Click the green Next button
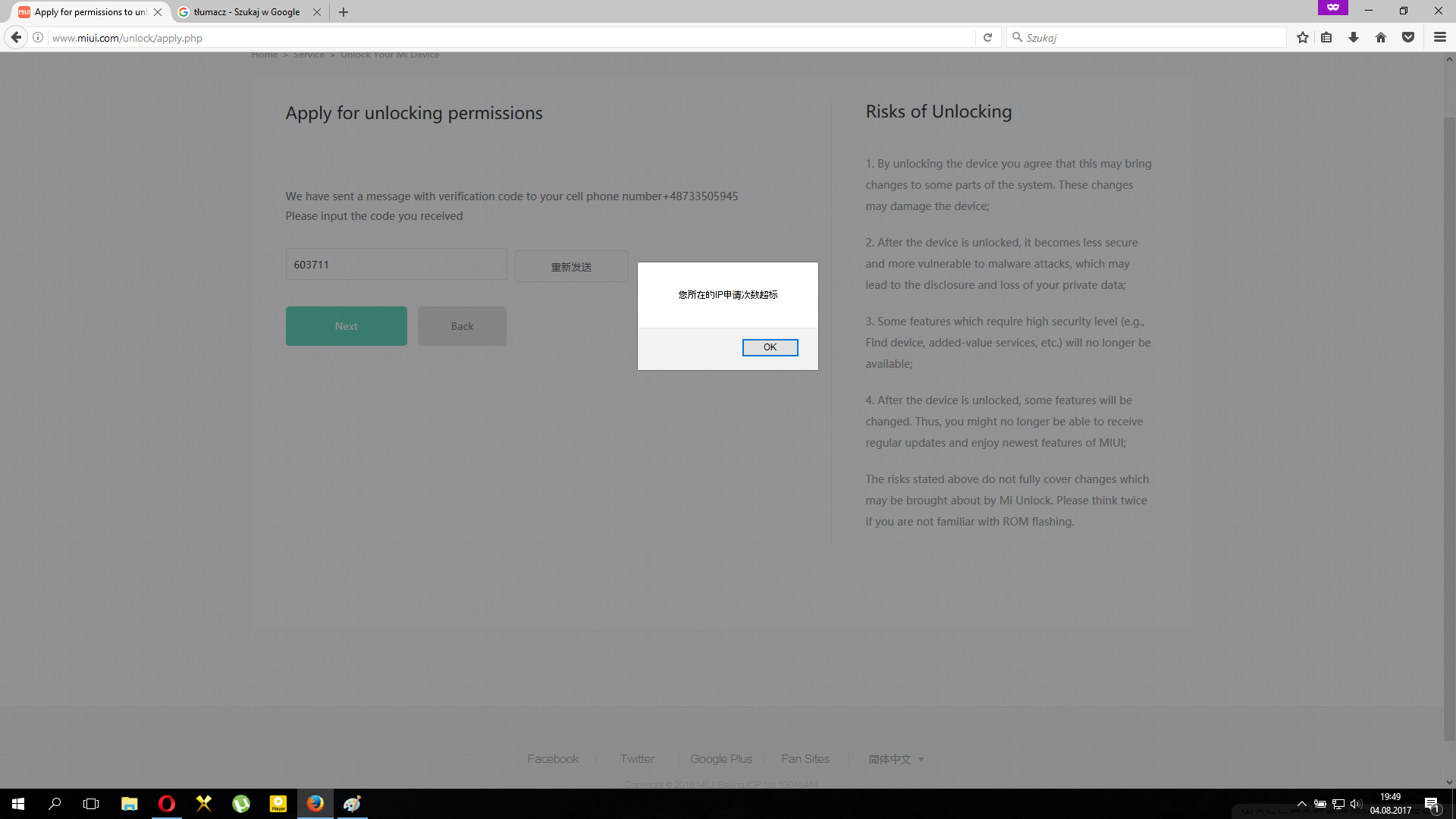Viewport: 1456px width, 819px height. (346, 326)
